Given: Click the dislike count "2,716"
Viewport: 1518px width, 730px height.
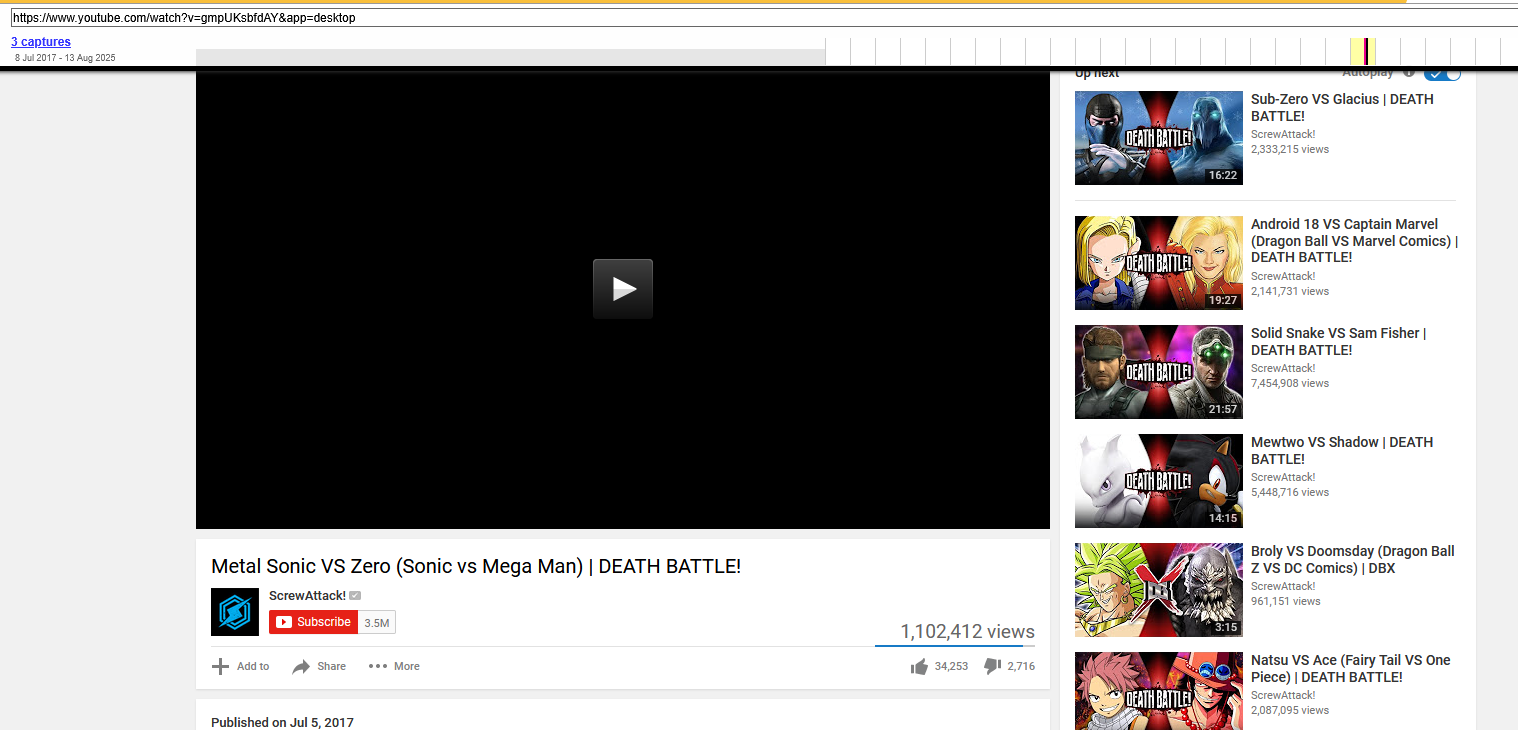Looking at the screenshot, I should (x=1021, y=666).
